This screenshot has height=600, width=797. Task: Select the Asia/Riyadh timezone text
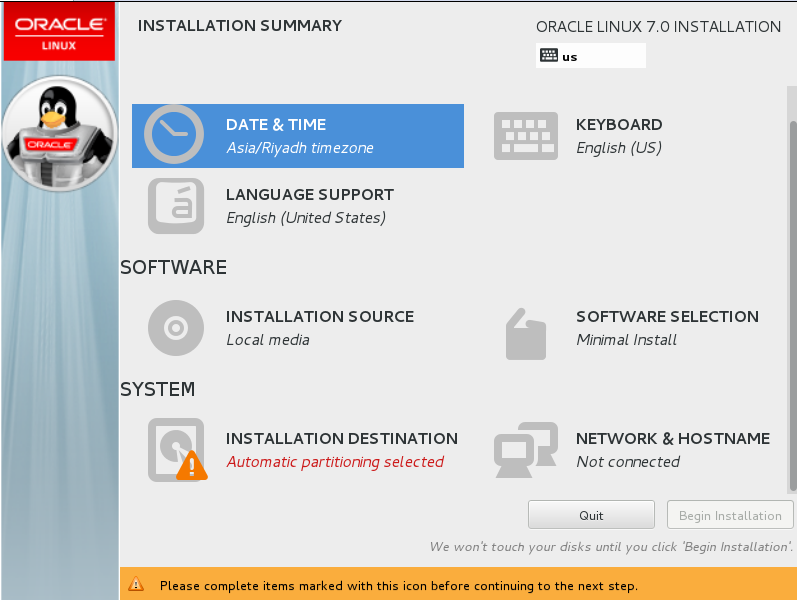(x=300, y=148)
